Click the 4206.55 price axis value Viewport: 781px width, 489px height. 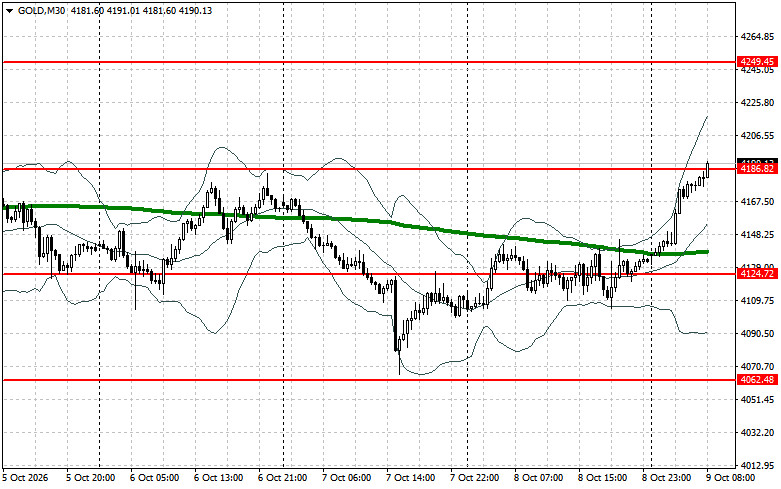[758, 135]
